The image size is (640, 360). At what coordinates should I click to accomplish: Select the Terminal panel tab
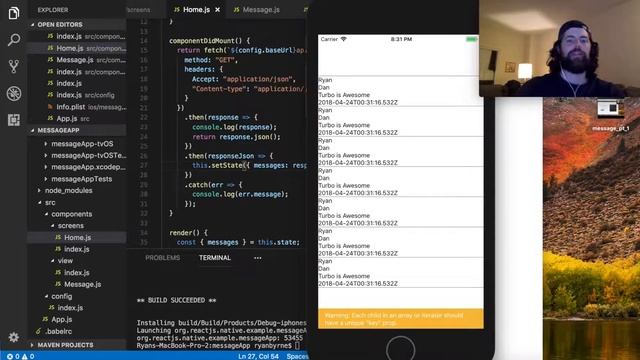[215, 258]
